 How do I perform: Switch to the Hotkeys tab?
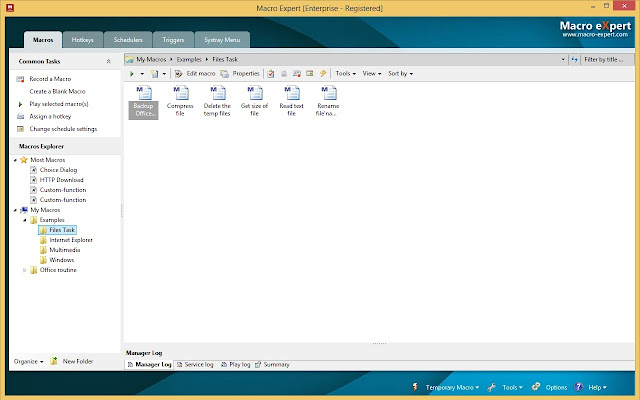[x=85, y=40]
